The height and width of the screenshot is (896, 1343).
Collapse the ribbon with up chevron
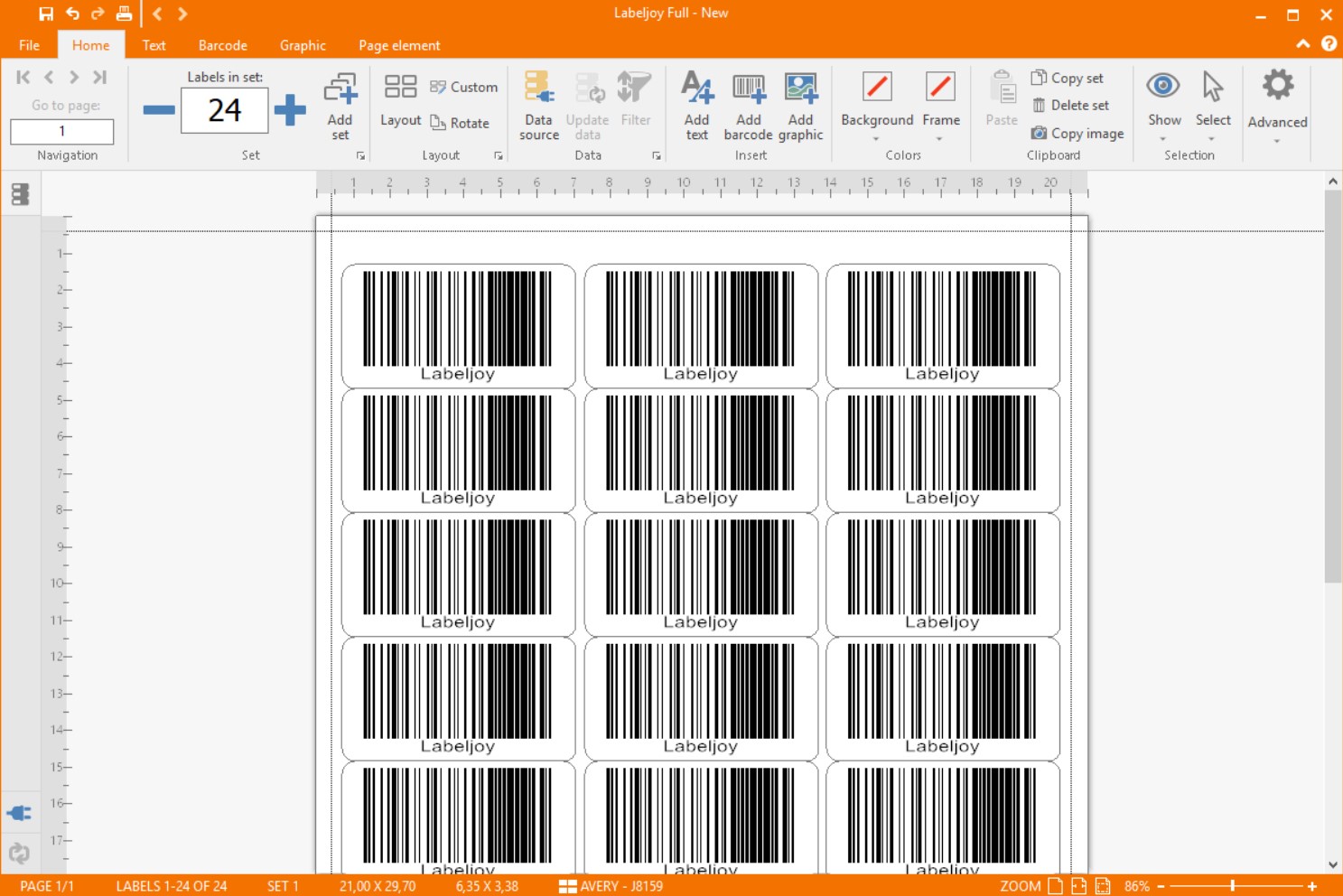(x=1302, y=43)
